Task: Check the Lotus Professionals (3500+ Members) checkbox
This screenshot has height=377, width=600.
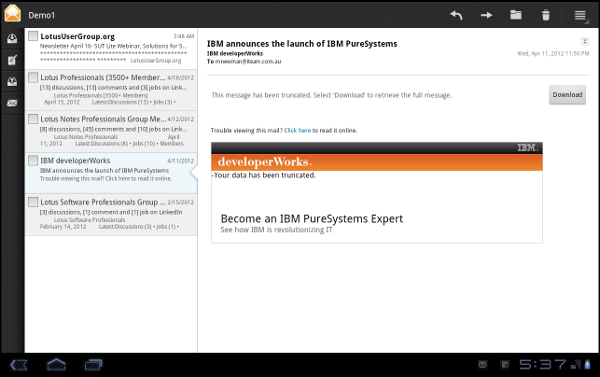Action: [33, 77]
